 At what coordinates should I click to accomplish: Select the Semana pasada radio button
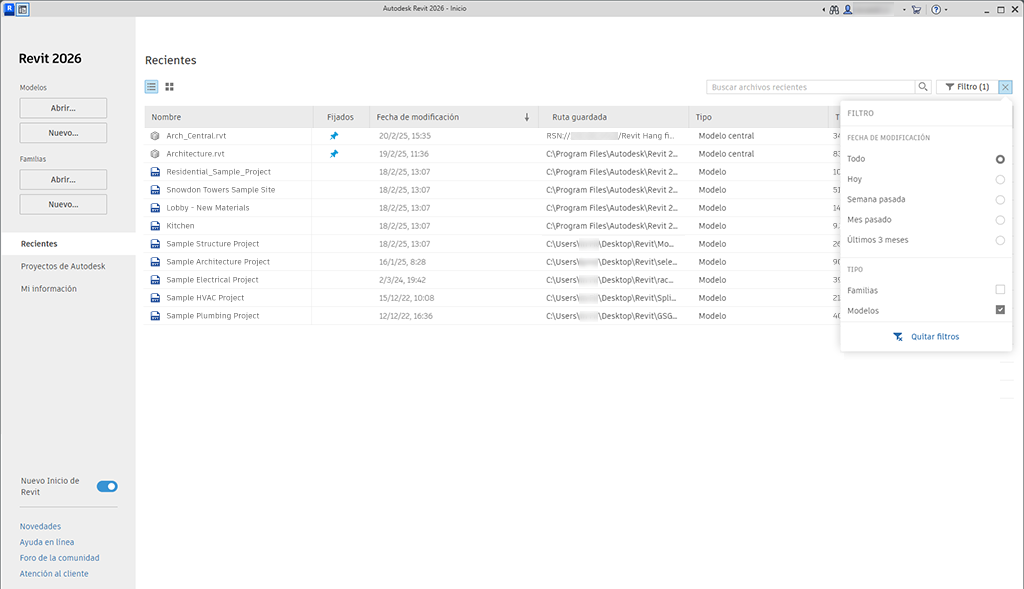click(1000, 200)
